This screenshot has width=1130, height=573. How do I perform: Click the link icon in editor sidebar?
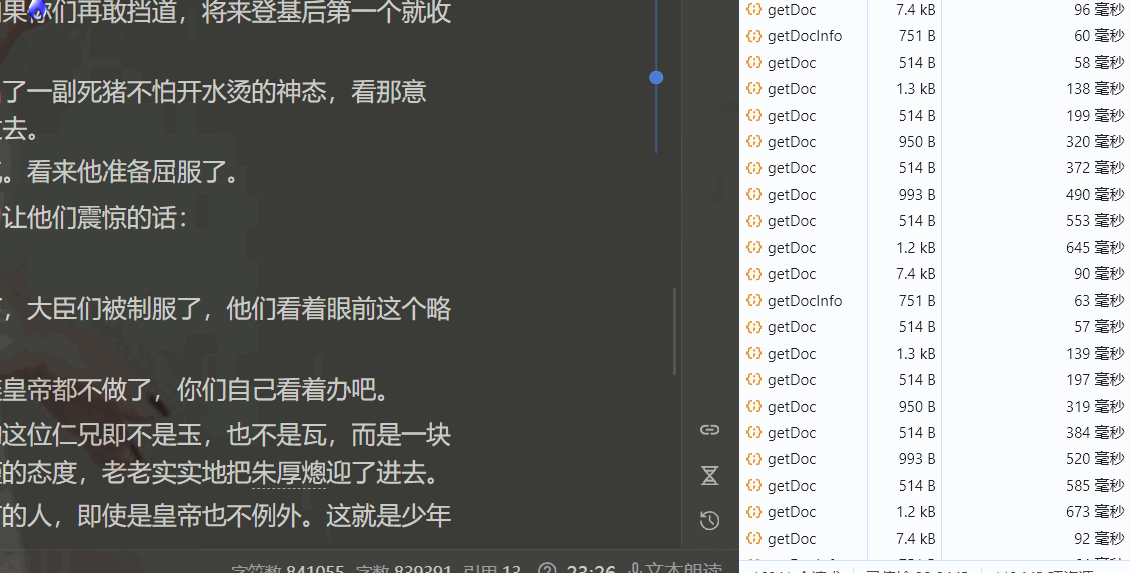pos(710,430)
